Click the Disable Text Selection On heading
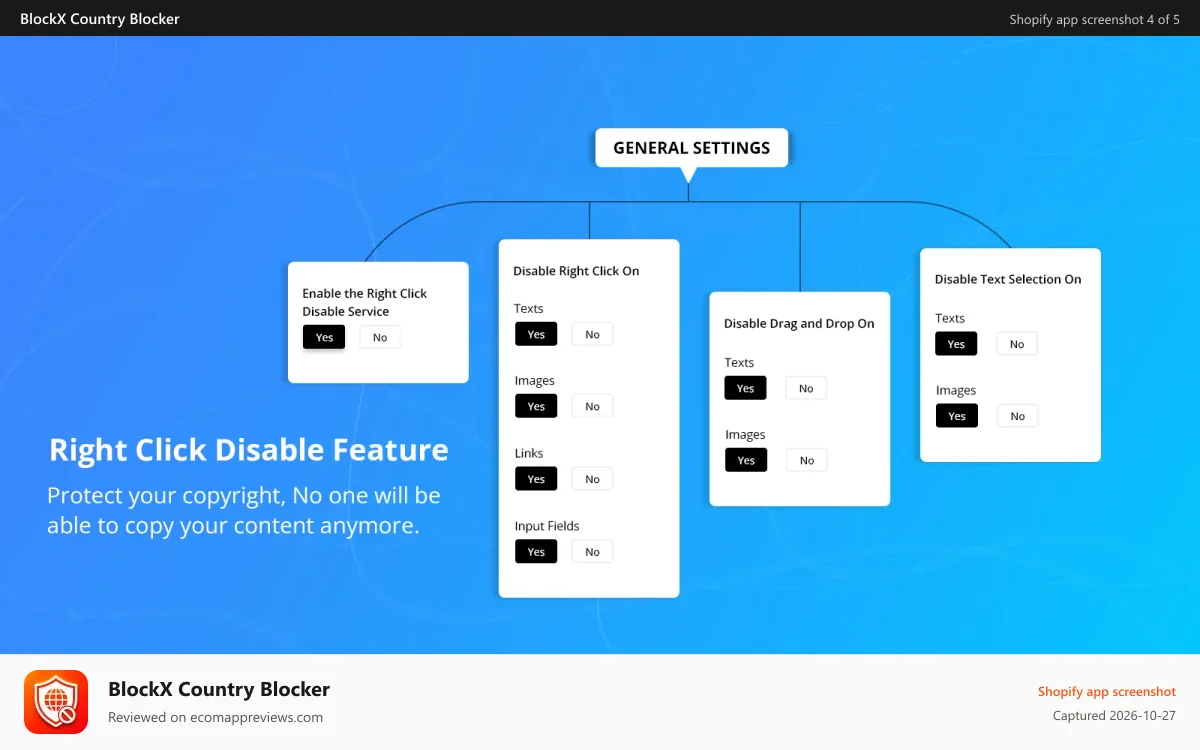This screenshot has width=1200, height=750. tap(1008, 280)
